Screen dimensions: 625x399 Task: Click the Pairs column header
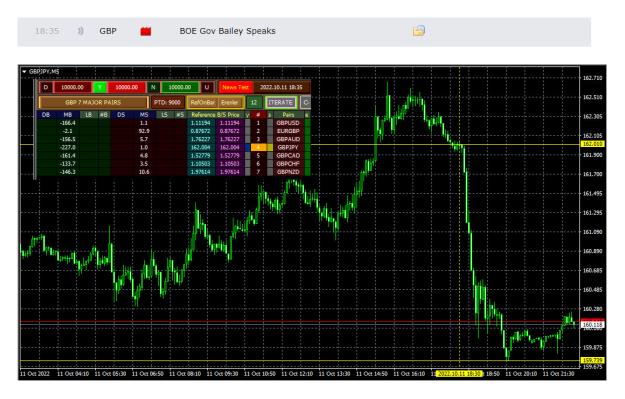[x=288, y=115]
